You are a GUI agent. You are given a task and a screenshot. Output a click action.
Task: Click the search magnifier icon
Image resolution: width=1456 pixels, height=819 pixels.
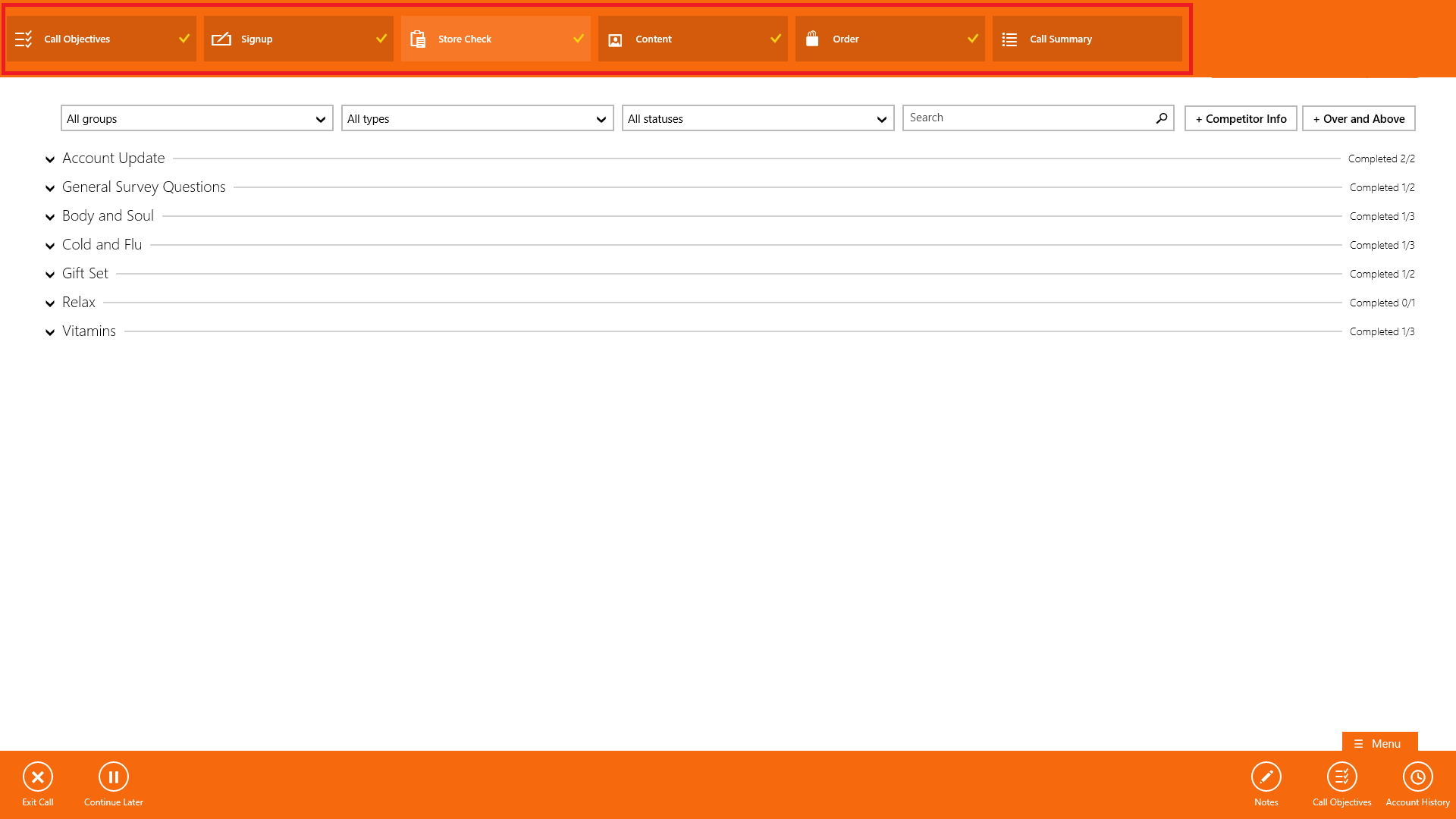[x=1161, y=118]
